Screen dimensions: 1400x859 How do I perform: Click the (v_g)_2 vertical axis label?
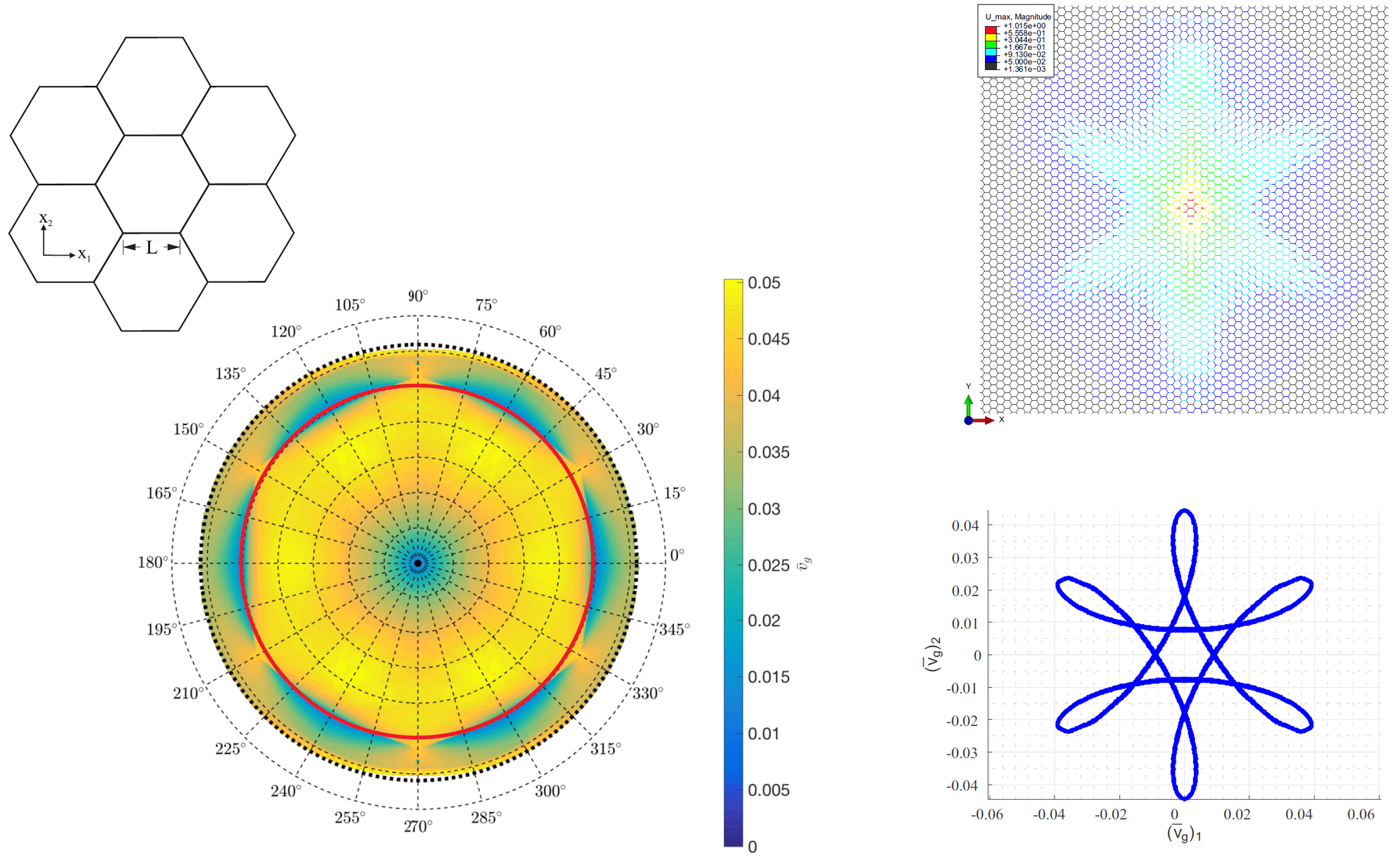point(933,654)
